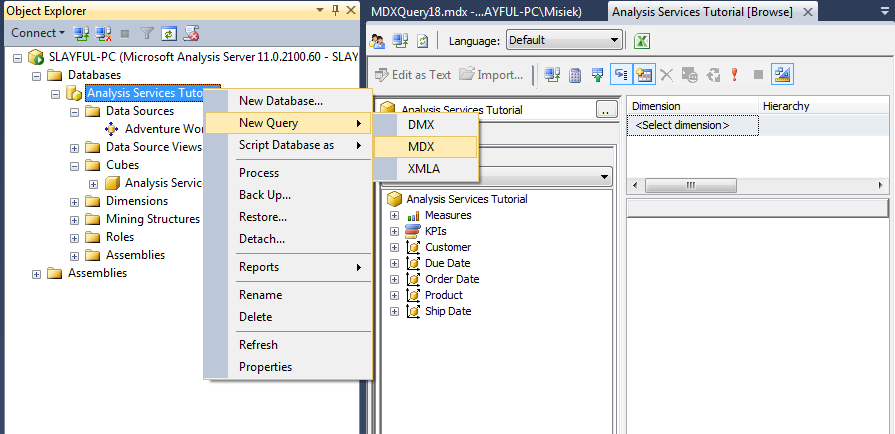Click Disconnect icon in Object Explorer
Image resolution: width=895 pixels, height=434 pixels.
tap(103, 34)
